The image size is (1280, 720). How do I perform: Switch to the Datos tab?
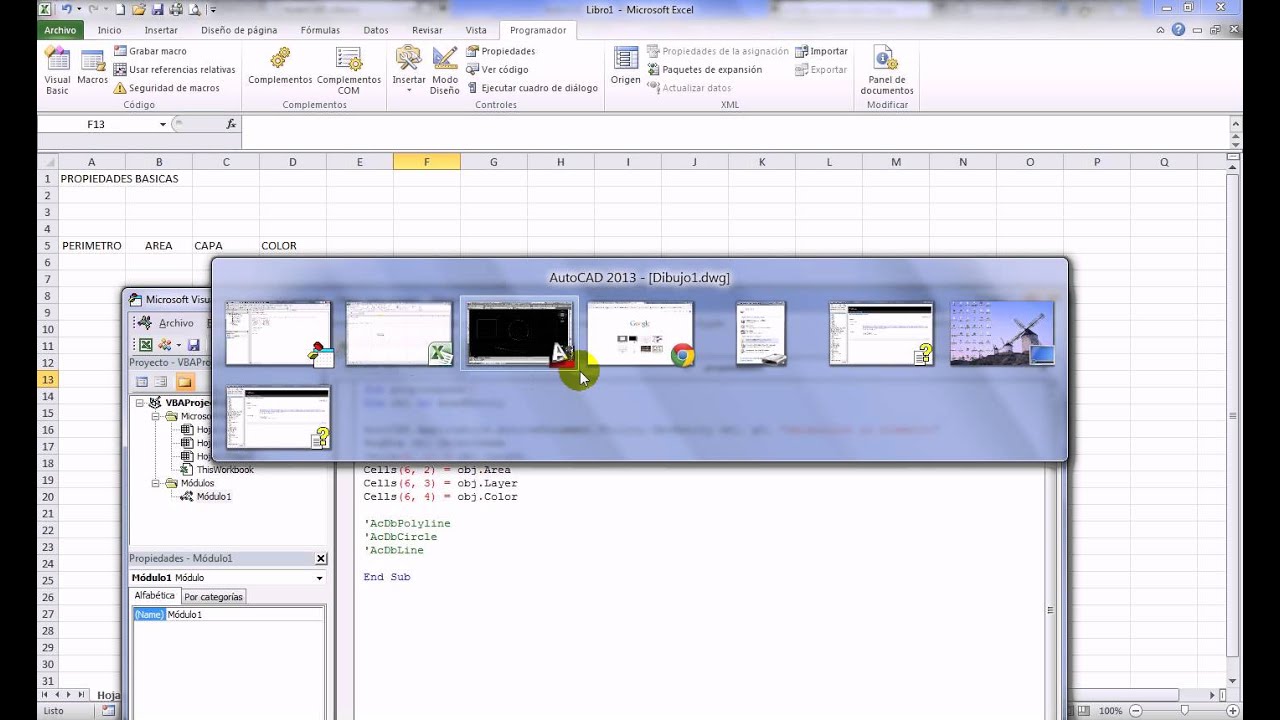(x=376, y=30)
